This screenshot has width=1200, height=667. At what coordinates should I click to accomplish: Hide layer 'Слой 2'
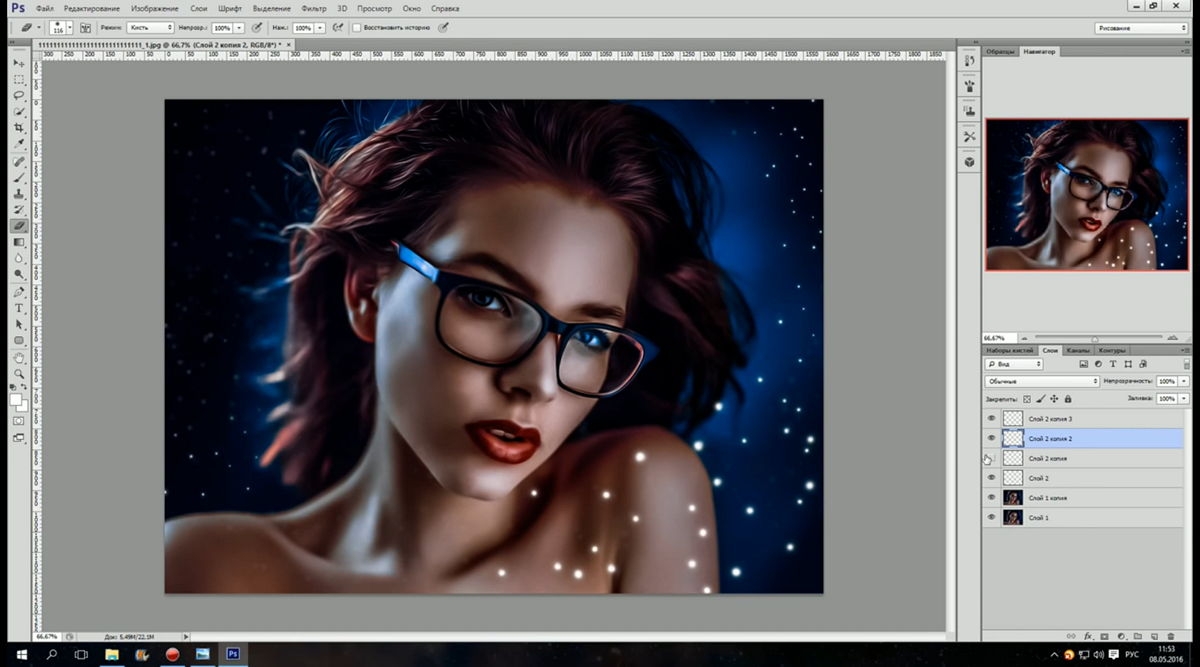(992, 478)
